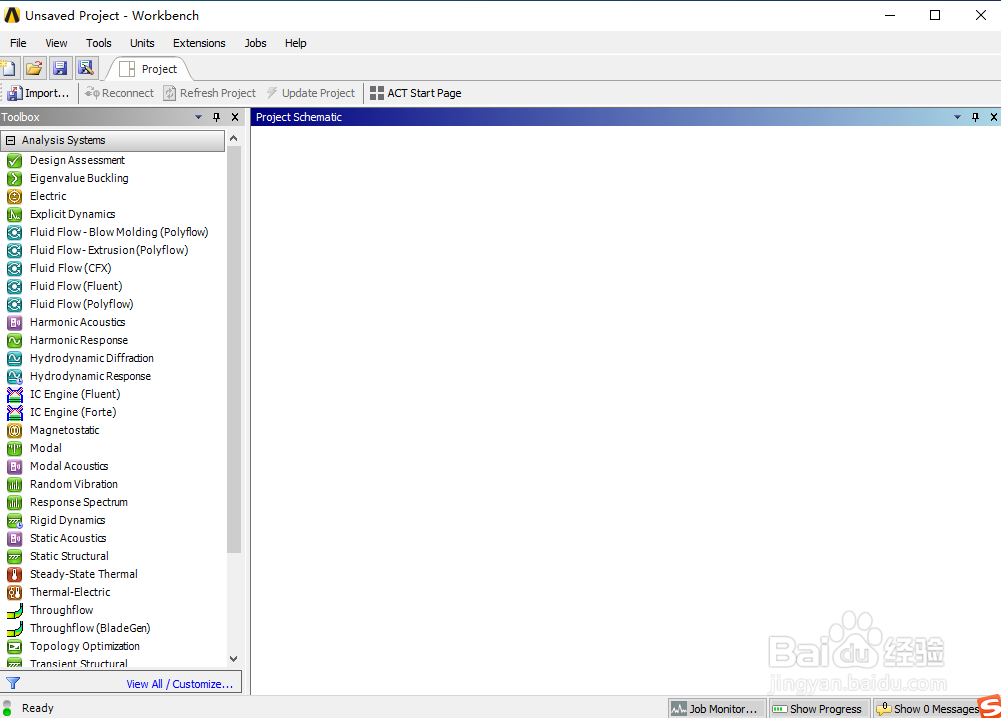
Task: Click the Reconnect button
Action: point(119,93)
